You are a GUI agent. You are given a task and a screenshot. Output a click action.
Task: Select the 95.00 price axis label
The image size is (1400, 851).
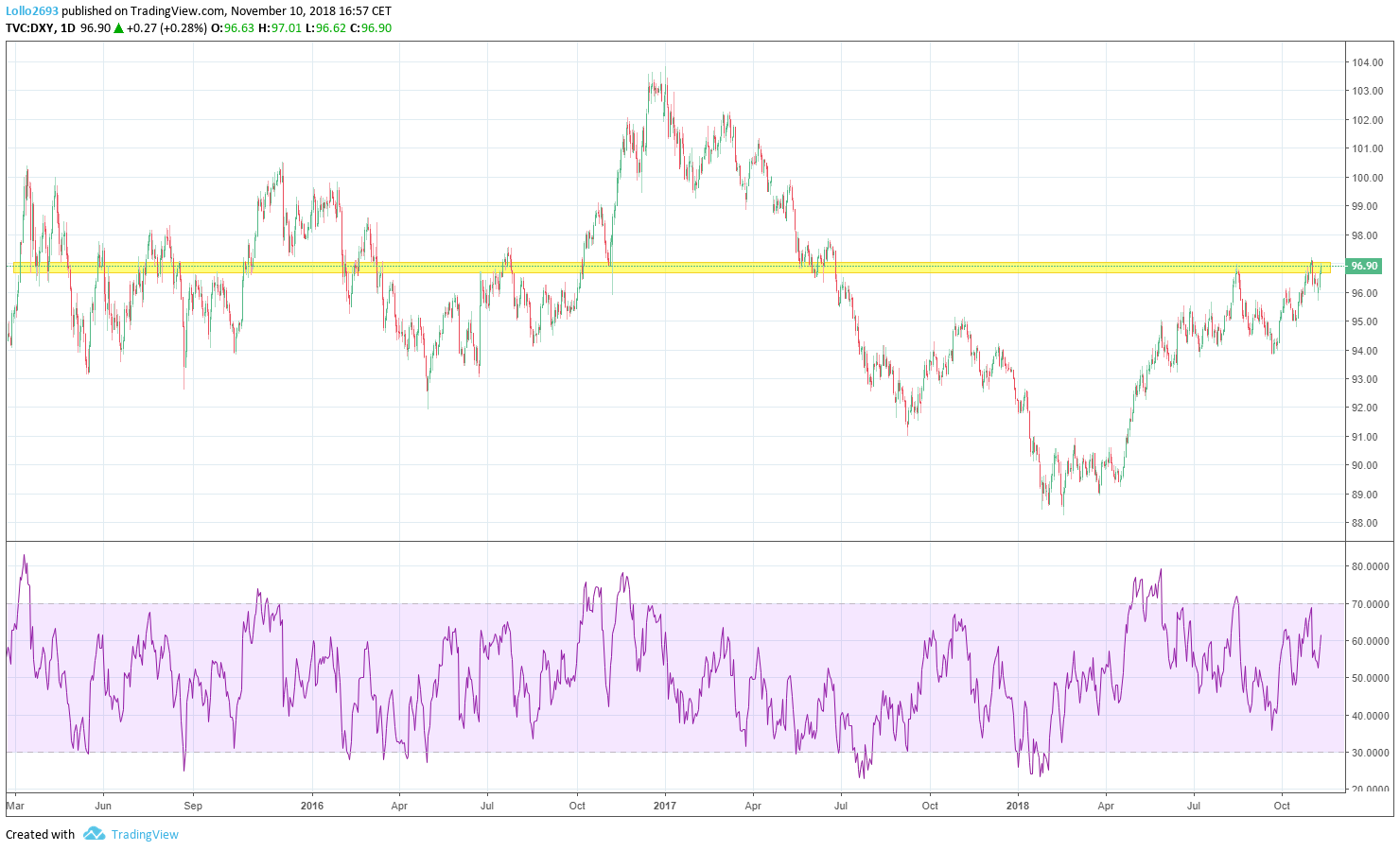pyautogui.click(x=1367, y=321)
